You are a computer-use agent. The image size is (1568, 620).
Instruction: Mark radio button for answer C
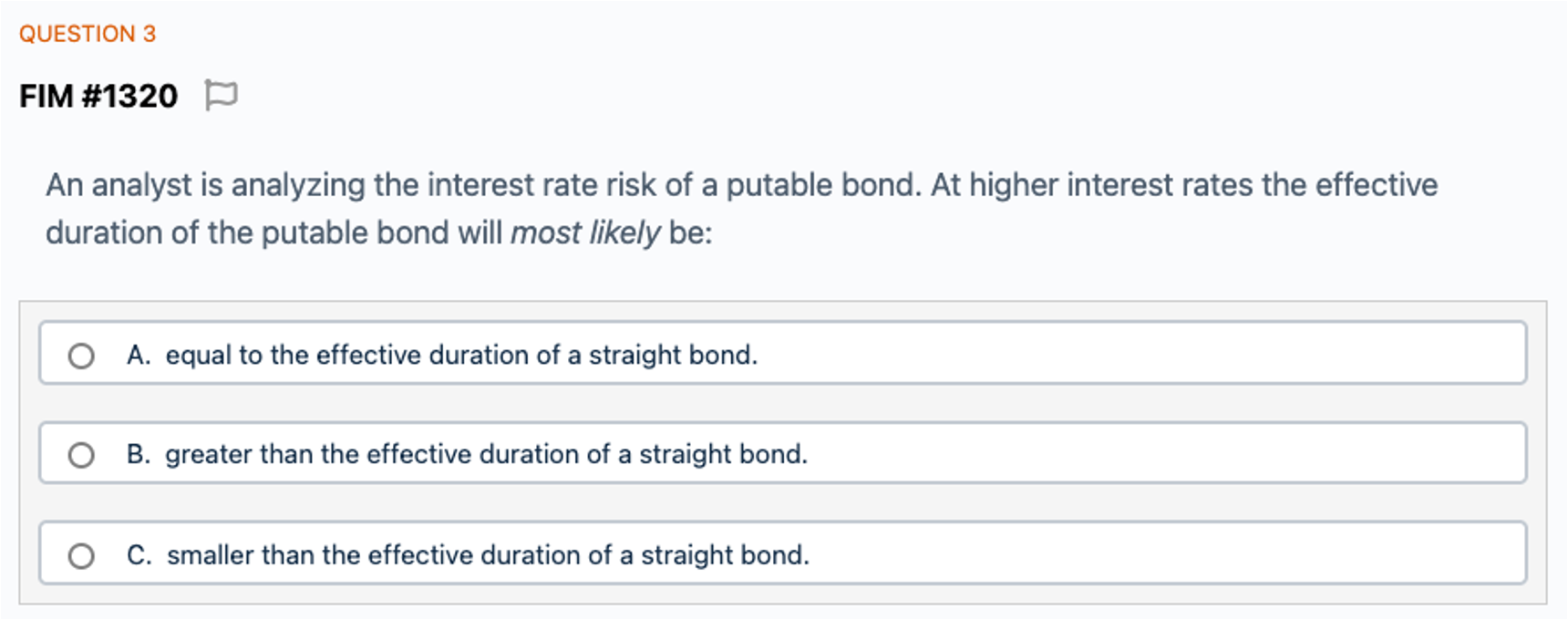(81, 555)
